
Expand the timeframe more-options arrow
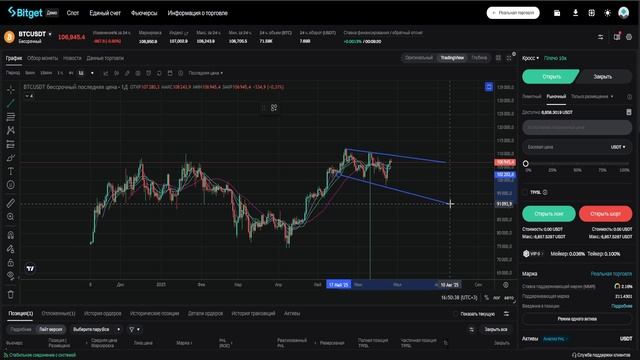[x=92, y=73]
